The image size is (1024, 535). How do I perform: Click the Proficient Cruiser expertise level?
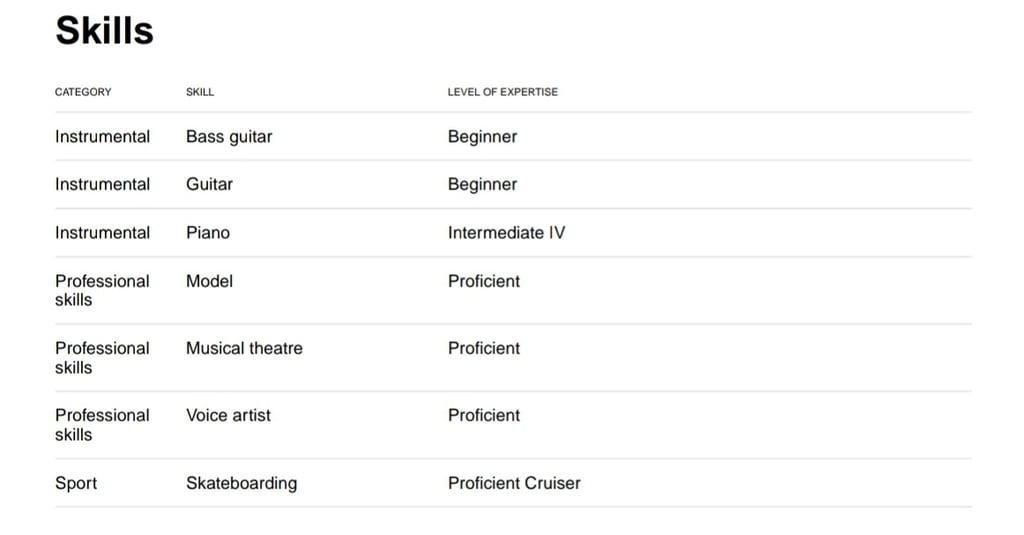[x=514, y=483]
